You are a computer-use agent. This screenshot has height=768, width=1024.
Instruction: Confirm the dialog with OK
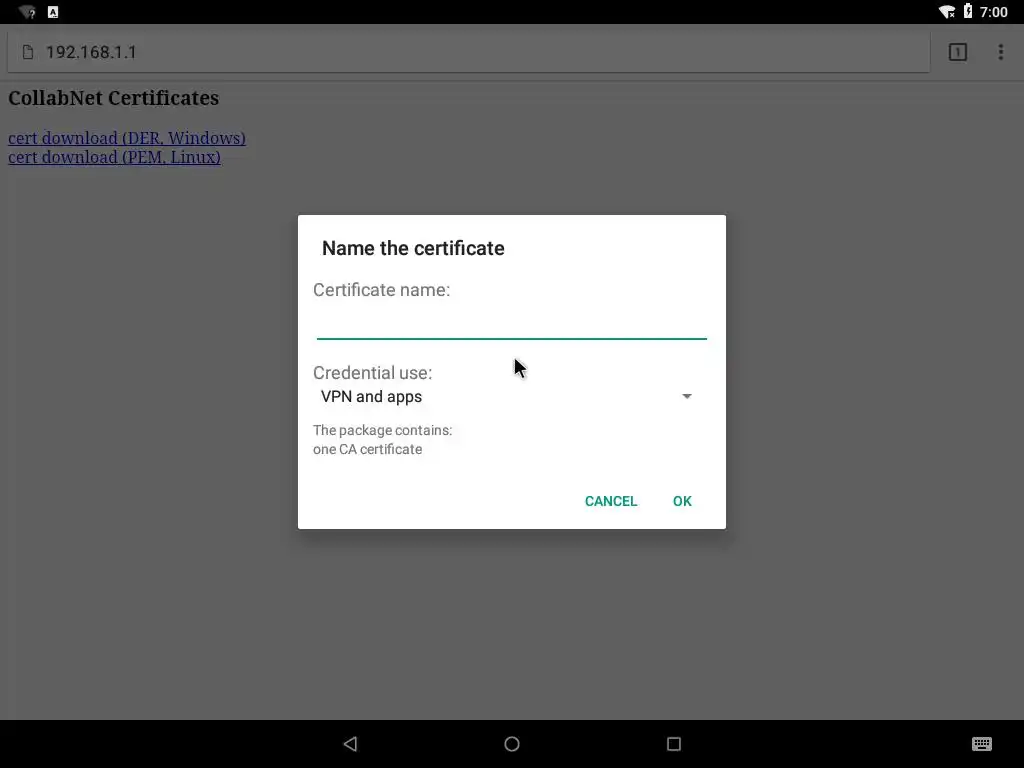[682, 501]
